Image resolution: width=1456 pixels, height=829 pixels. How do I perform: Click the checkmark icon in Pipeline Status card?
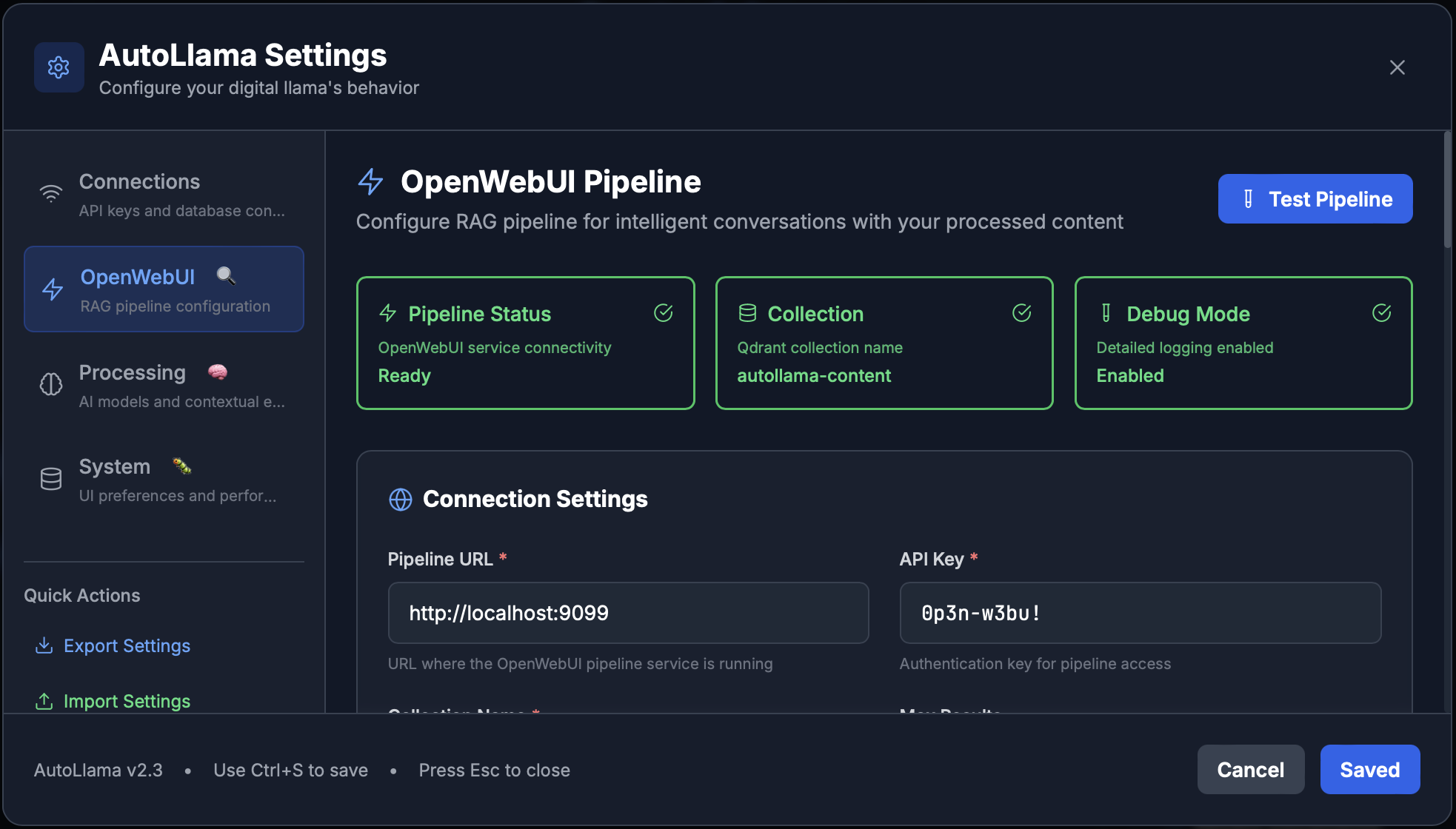(x=663, y=313)
